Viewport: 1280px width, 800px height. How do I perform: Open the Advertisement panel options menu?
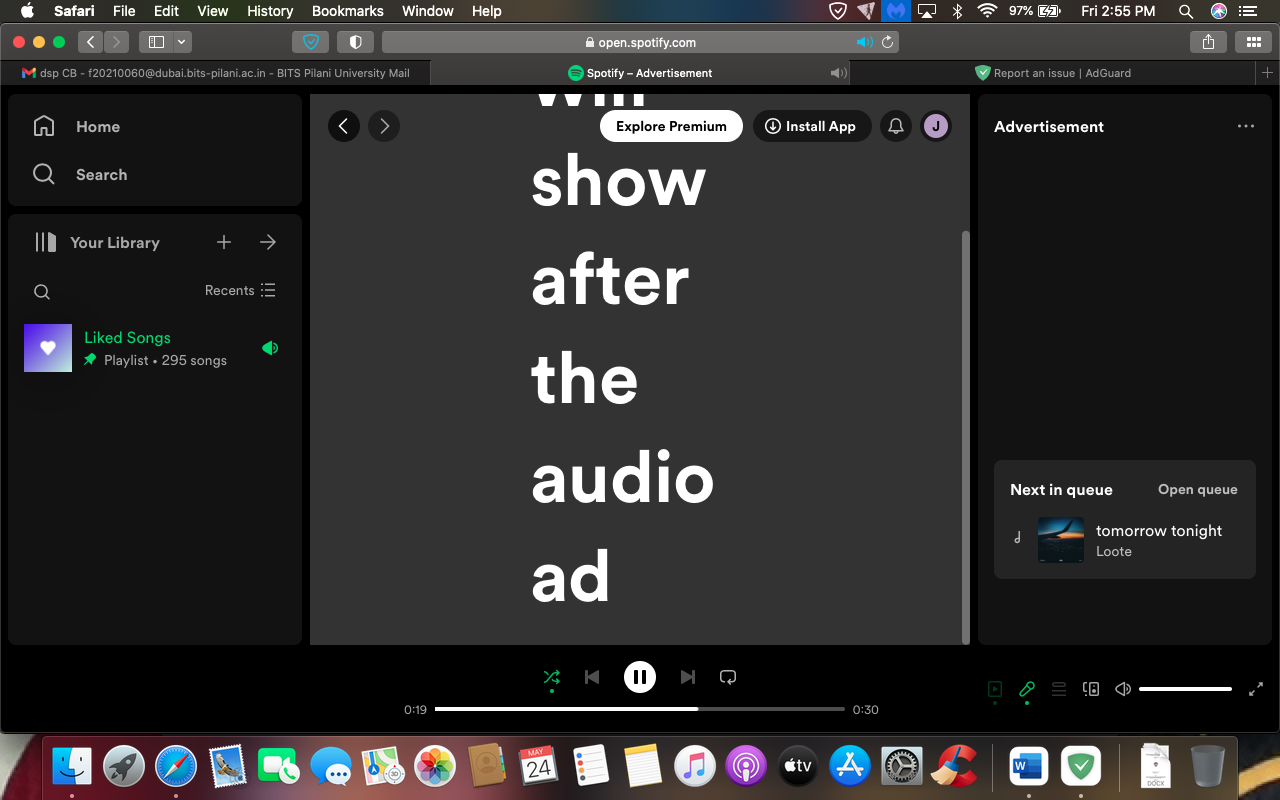click(x=1245, y=126)
